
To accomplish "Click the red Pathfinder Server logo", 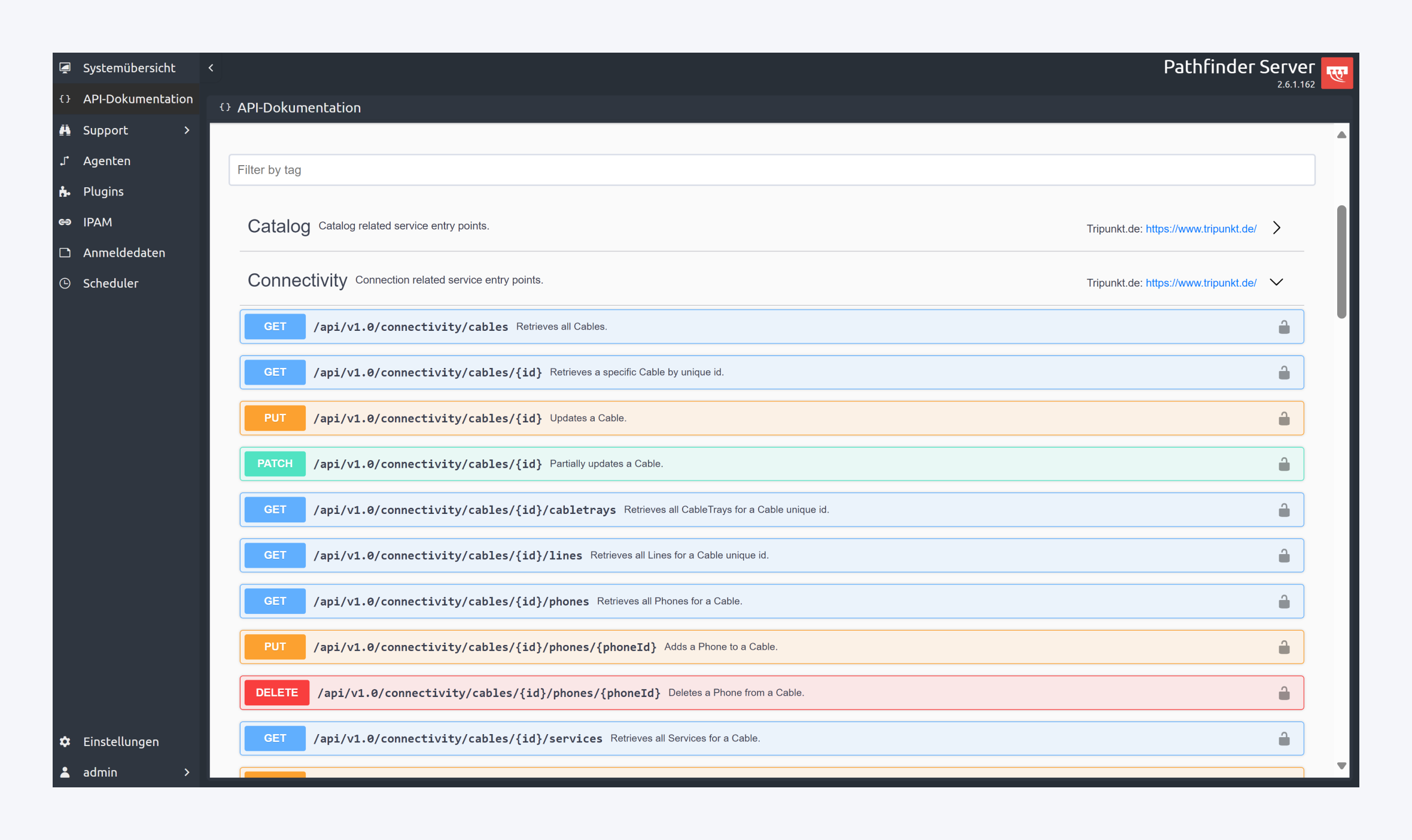I will pyautogui.click(x=1337, y=72).
